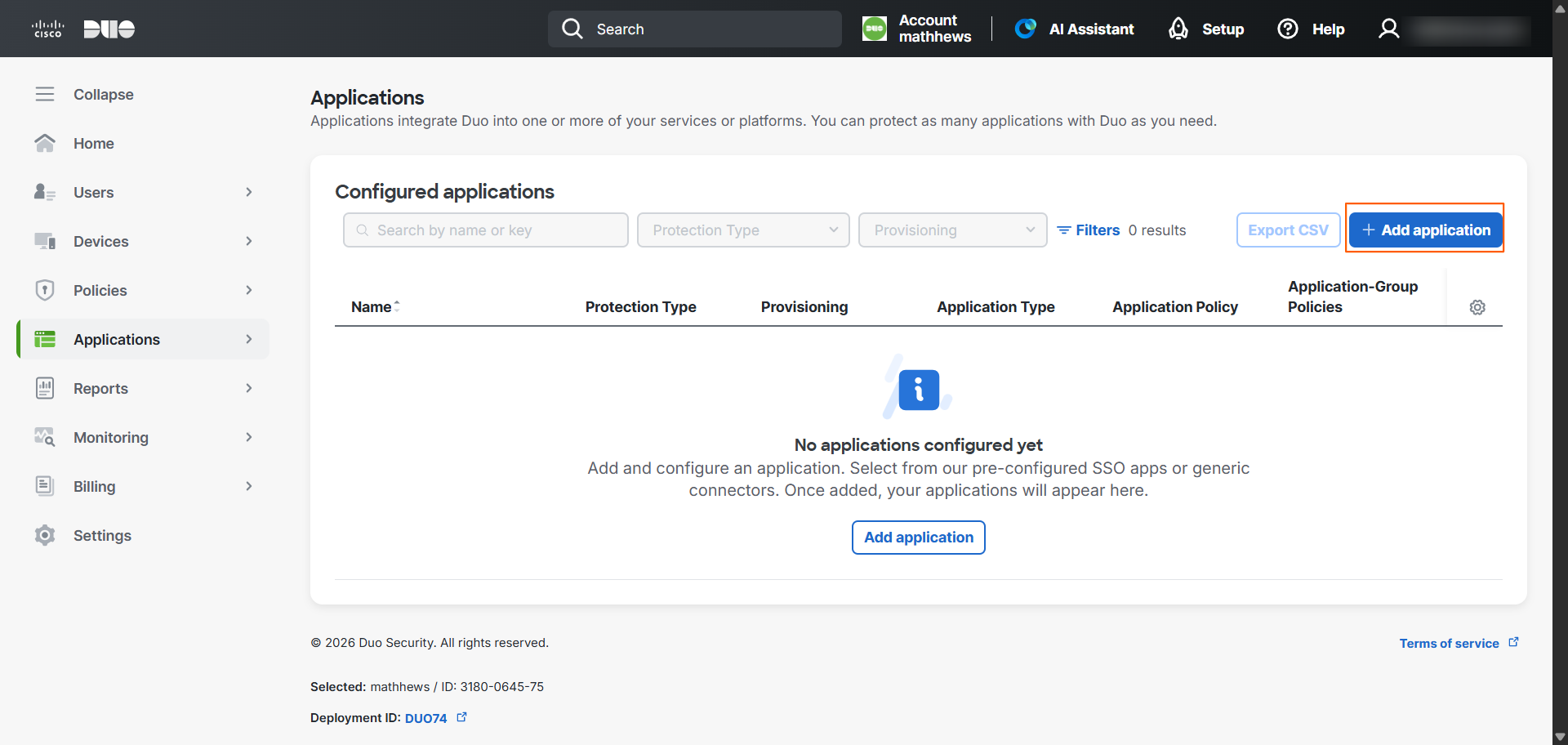Click the Users sidebar icon
Image resolution: width=1568 pixels, height=745 pixels.
pos(45,192)
